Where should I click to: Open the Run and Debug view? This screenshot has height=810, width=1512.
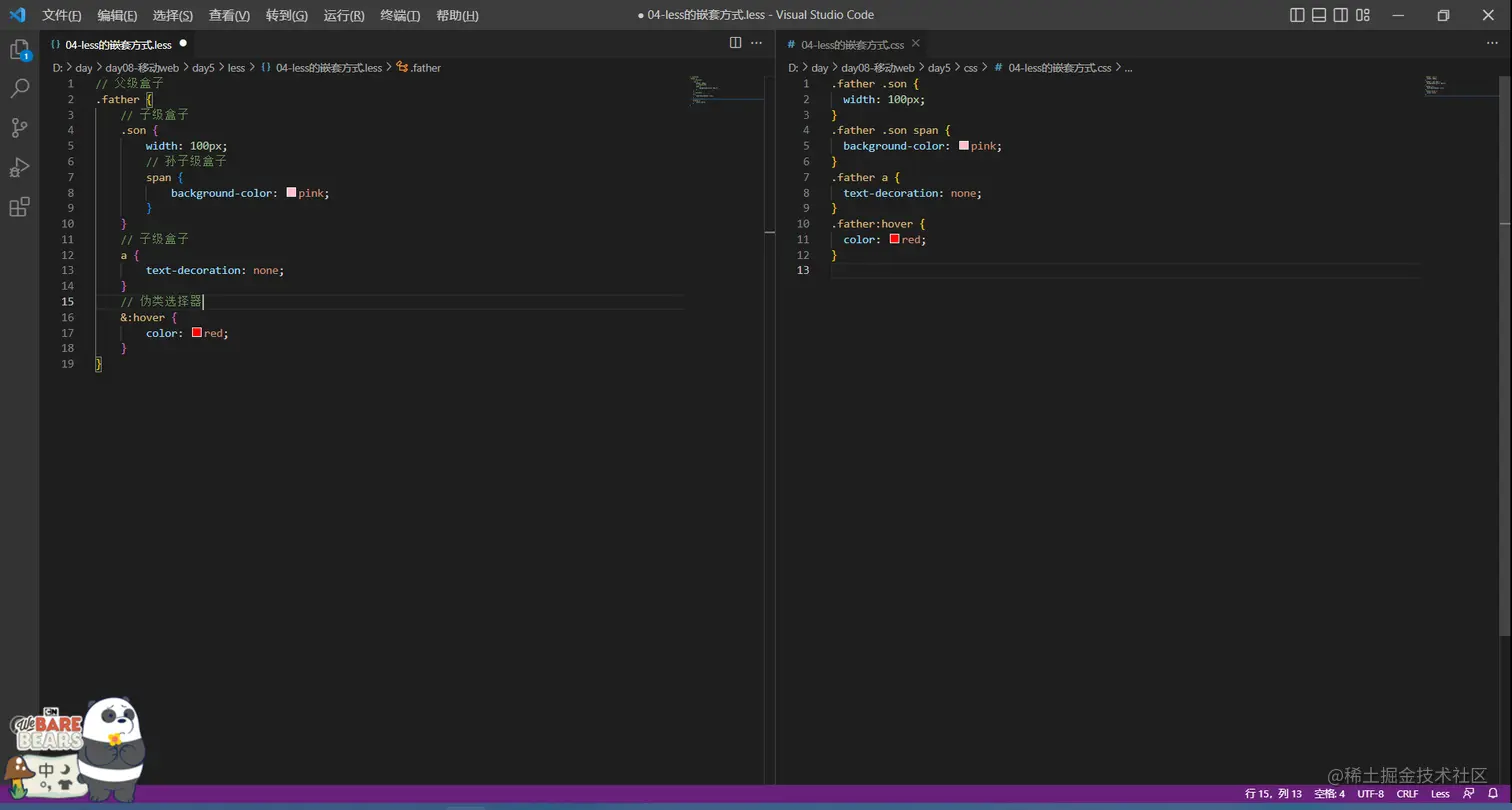(19, 167)
